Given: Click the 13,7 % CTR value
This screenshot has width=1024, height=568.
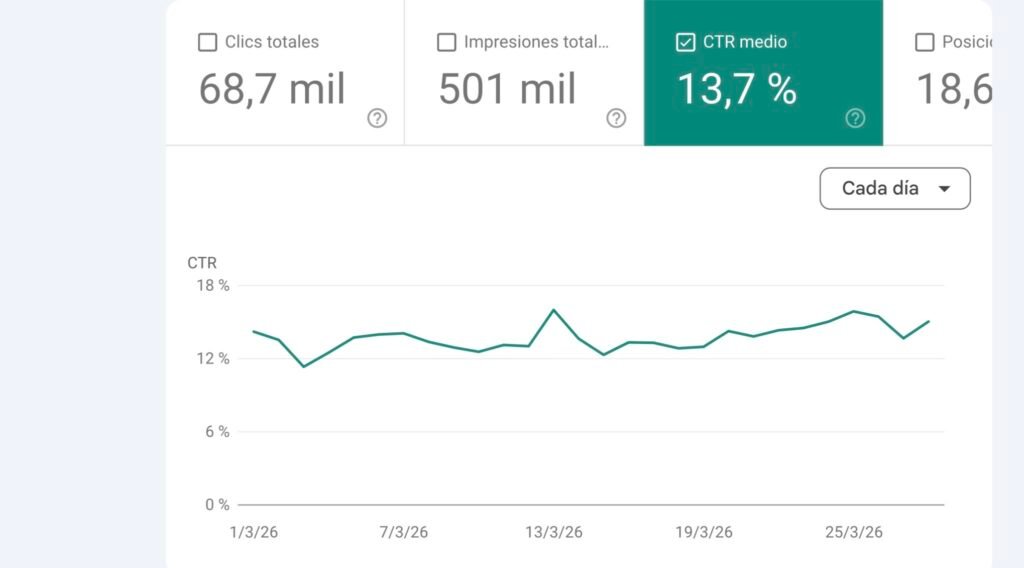Looking at the screenshot, I should [737, 89].
